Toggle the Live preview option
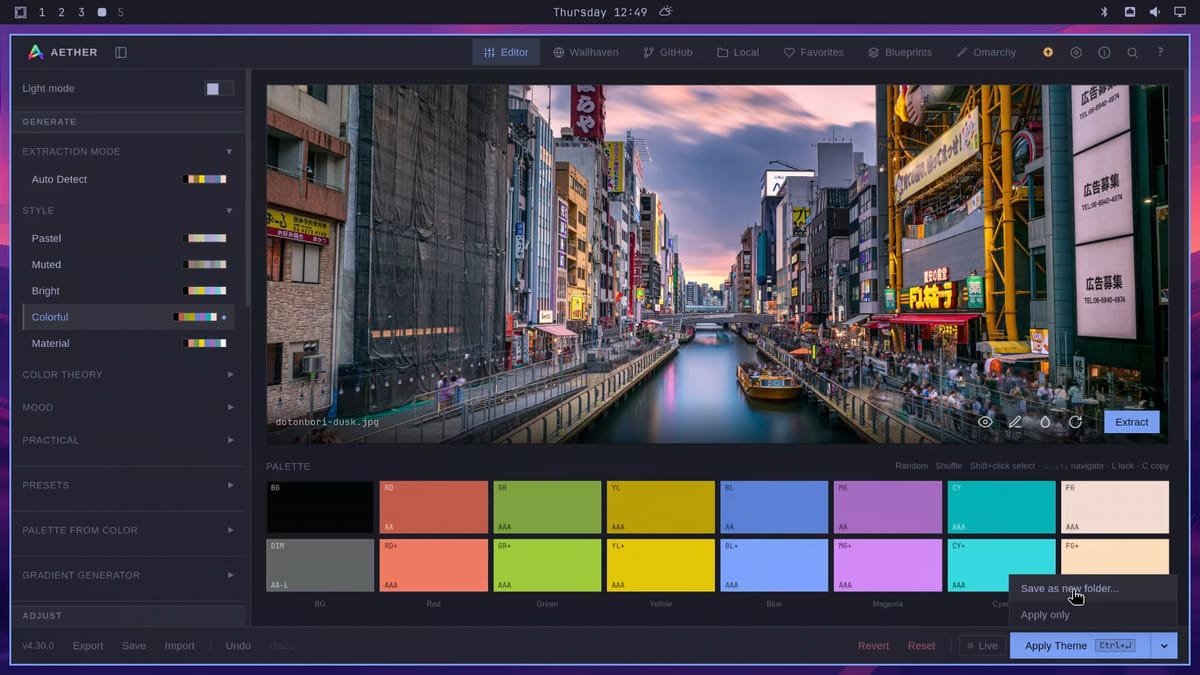 980,646
